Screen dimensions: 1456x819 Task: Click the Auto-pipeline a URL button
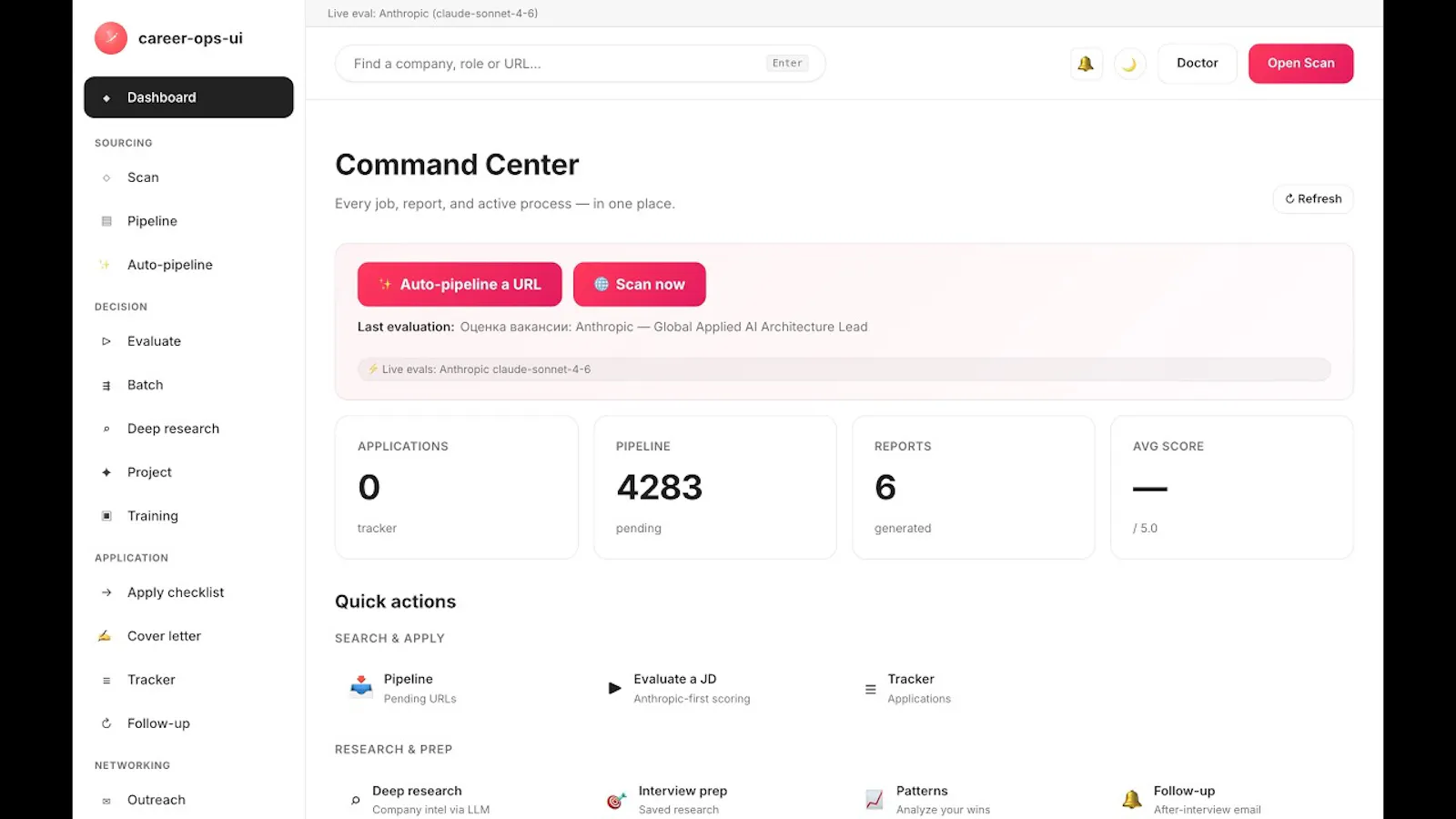pyautogui.click(x=460, y=284)
